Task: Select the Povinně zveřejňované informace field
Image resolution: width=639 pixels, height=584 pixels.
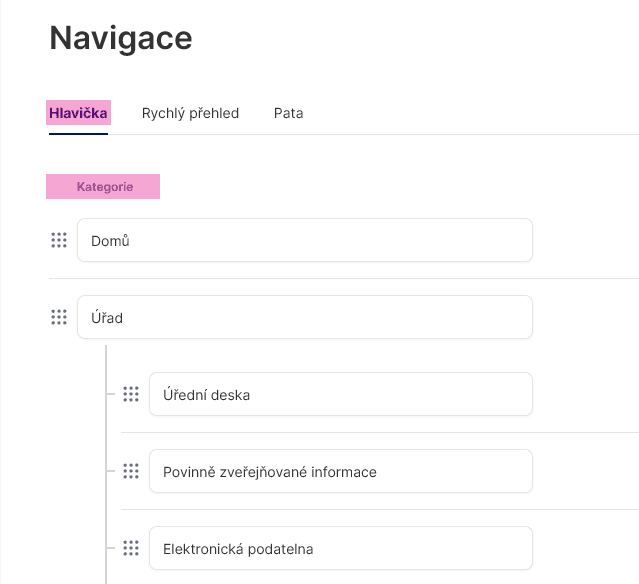Action: (x=340, y=471)
